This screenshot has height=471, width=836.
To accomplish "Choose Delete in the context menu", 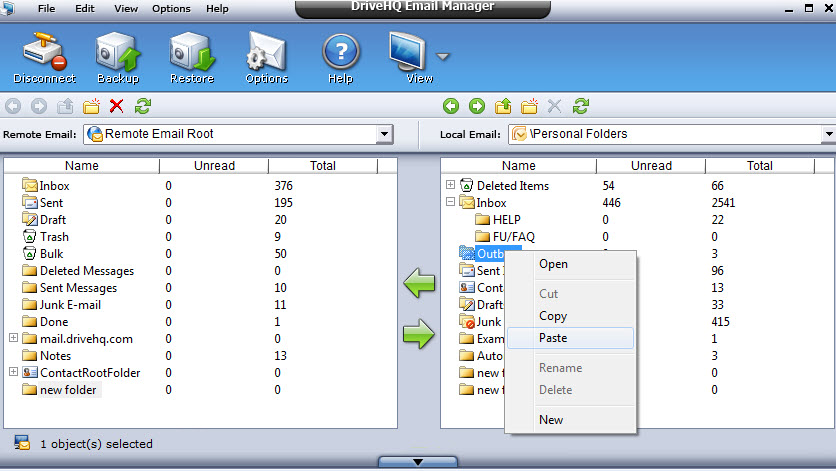I will 570,390.
